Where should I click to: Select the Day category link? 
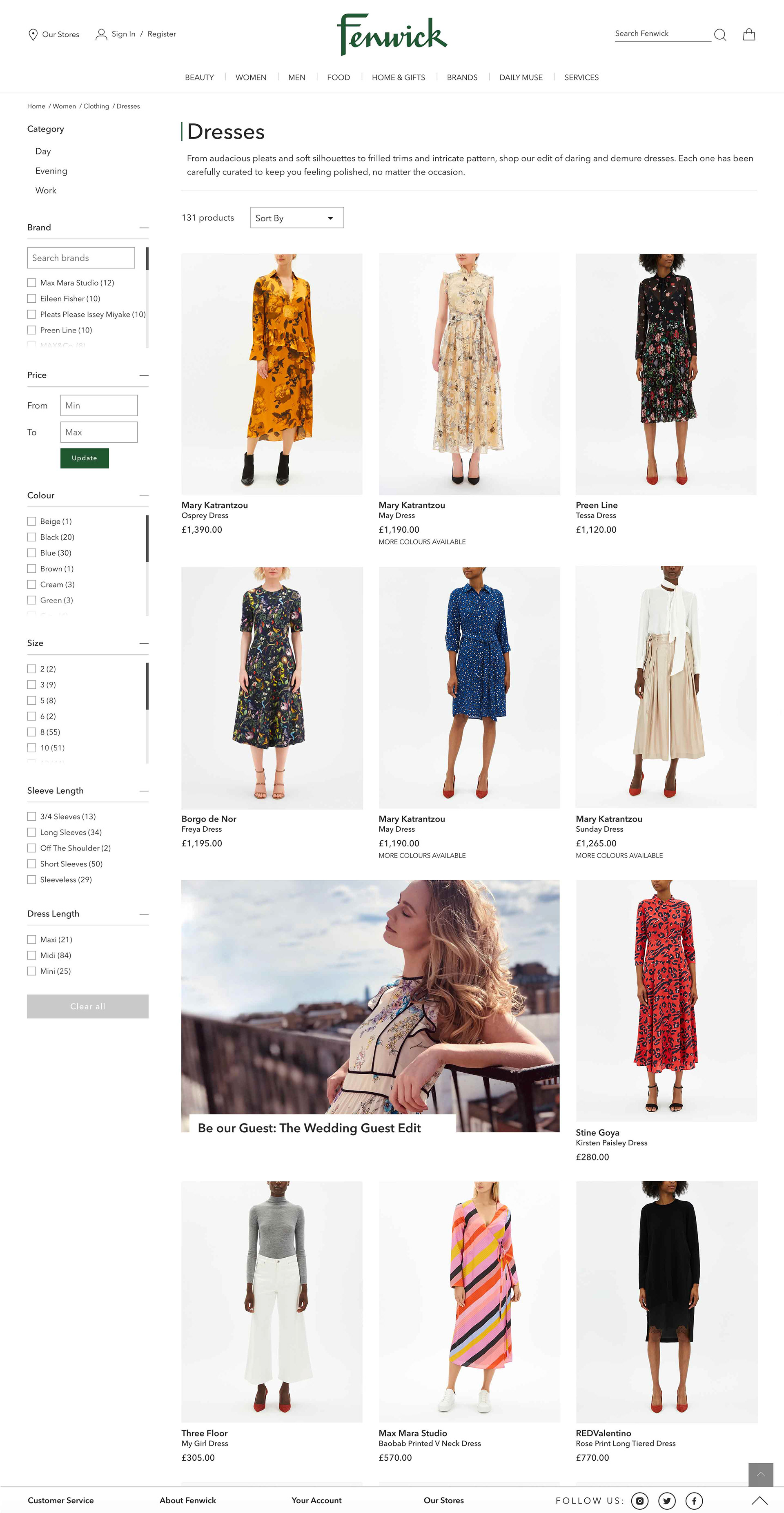click(43, 152)
